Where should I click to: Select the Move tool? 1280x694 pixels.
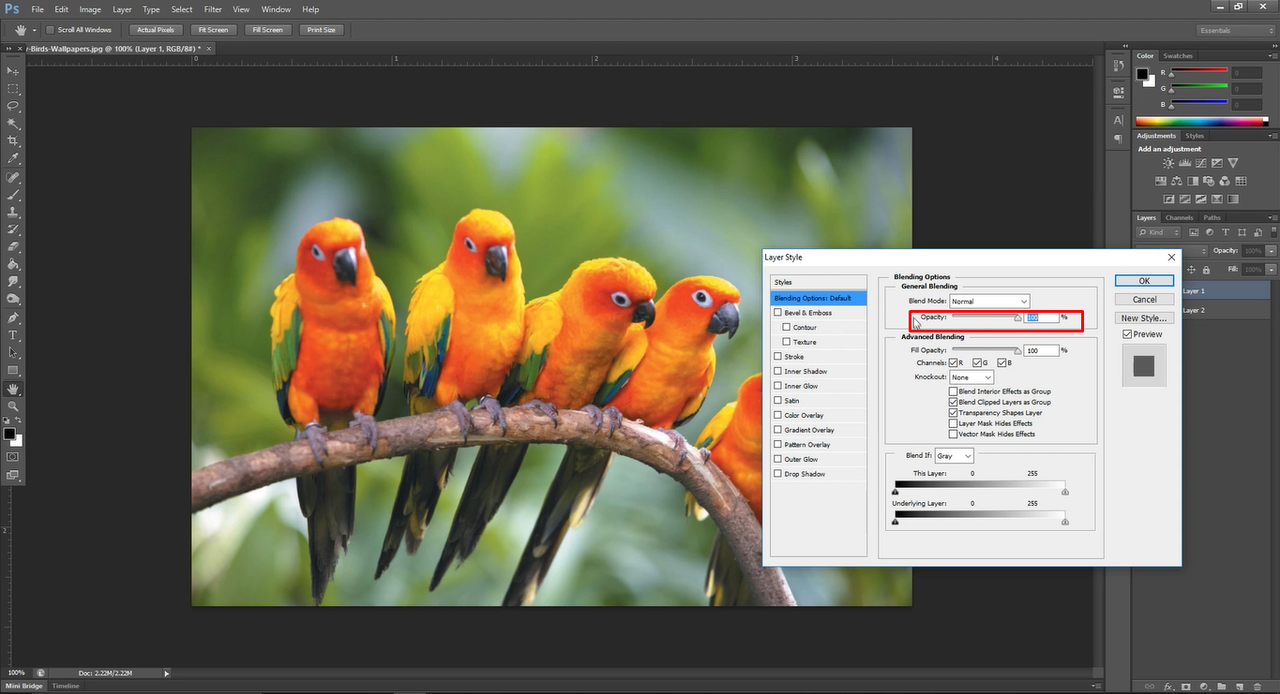[13, 71]
